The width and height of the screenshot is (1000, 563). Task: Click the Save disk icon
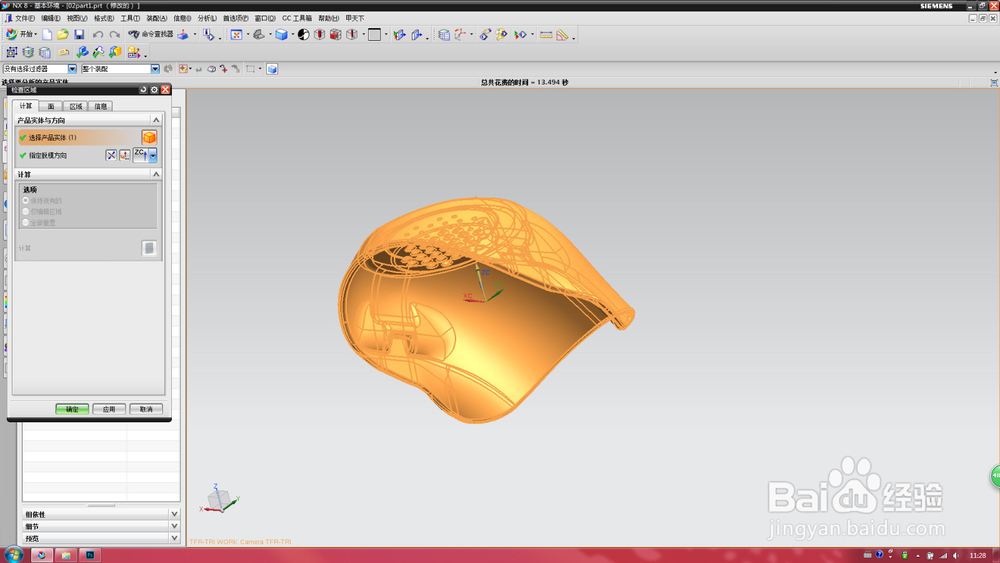[79, 34]
